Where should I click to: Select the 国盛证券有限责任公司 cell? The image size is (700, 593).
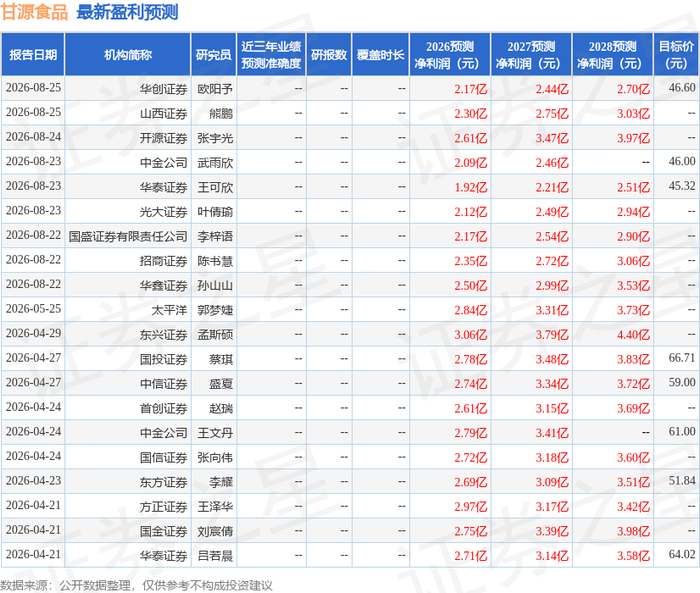click(128, 237)
